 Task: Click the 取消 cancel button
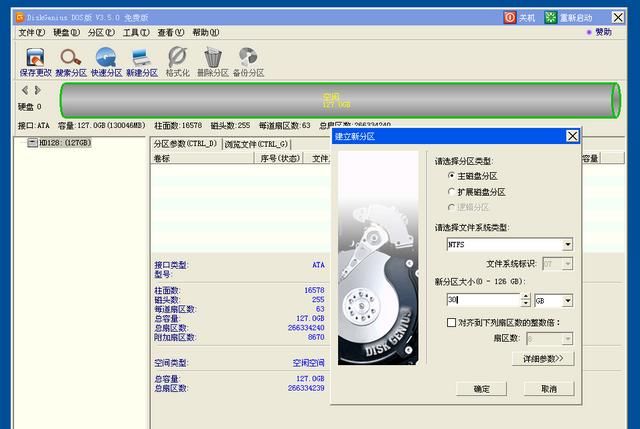pyautogui.click(x=549, y=389)
